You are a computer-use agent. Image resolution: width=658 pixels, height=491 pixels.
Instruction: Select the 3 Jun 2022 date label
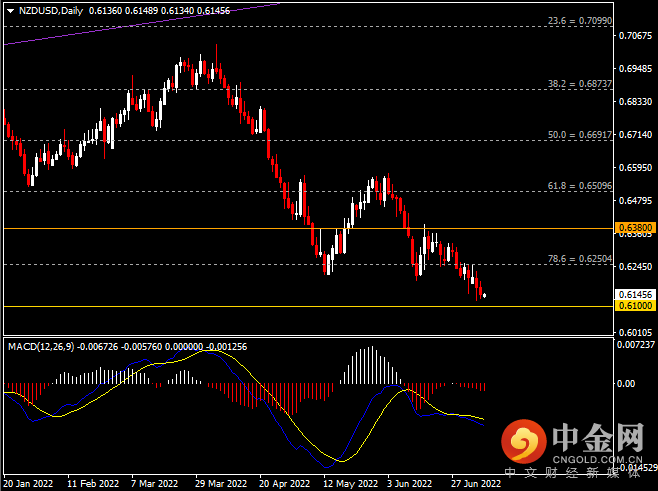tap(410, 483)
